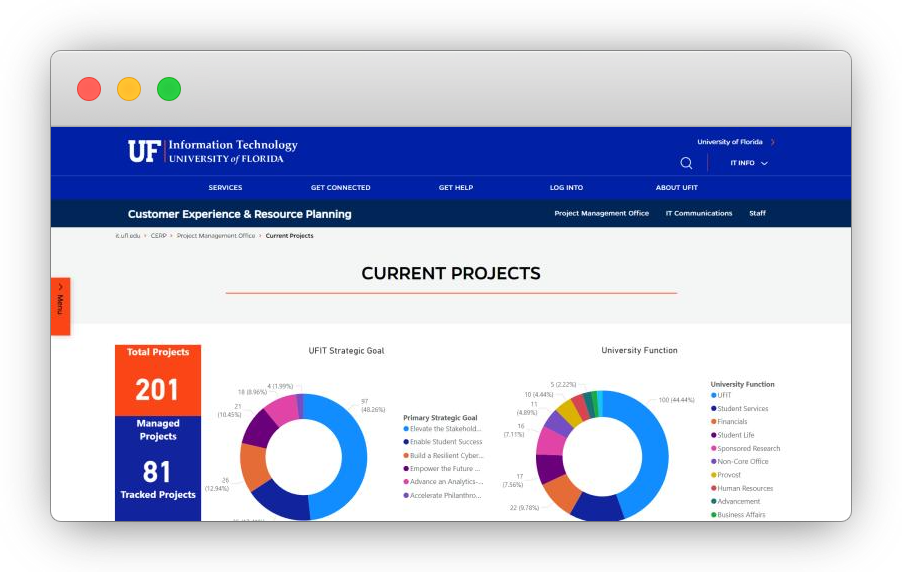Select Enable Student Success legend entry
The image size is (902, 572).
pos(442,442)
